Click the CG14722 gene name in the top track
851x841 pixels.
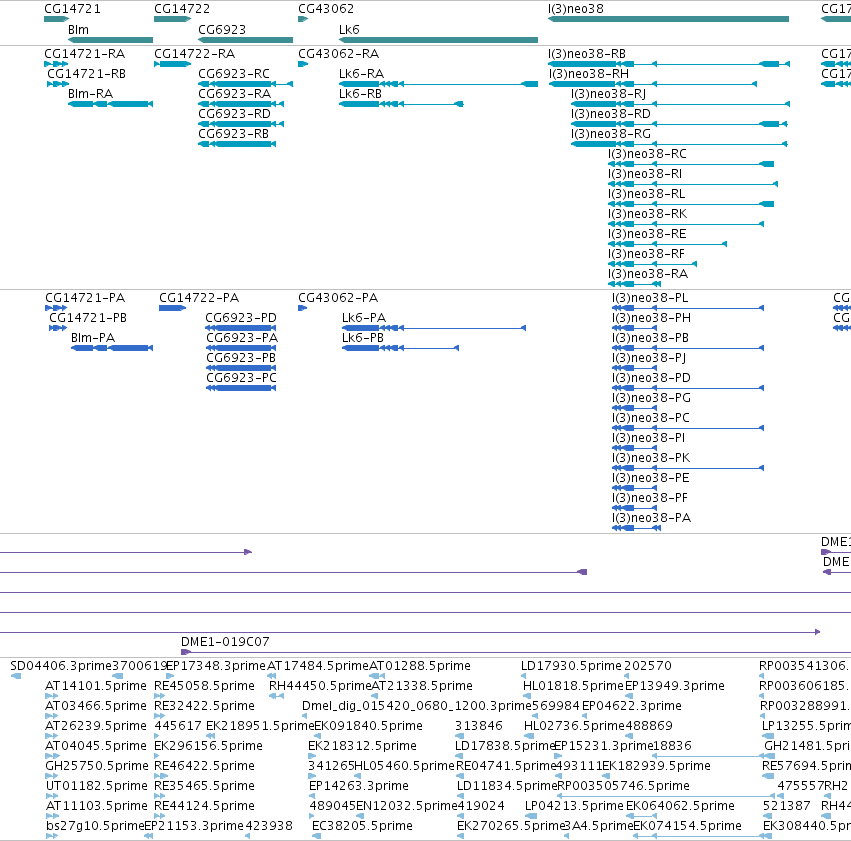click(x=182, y=9)
